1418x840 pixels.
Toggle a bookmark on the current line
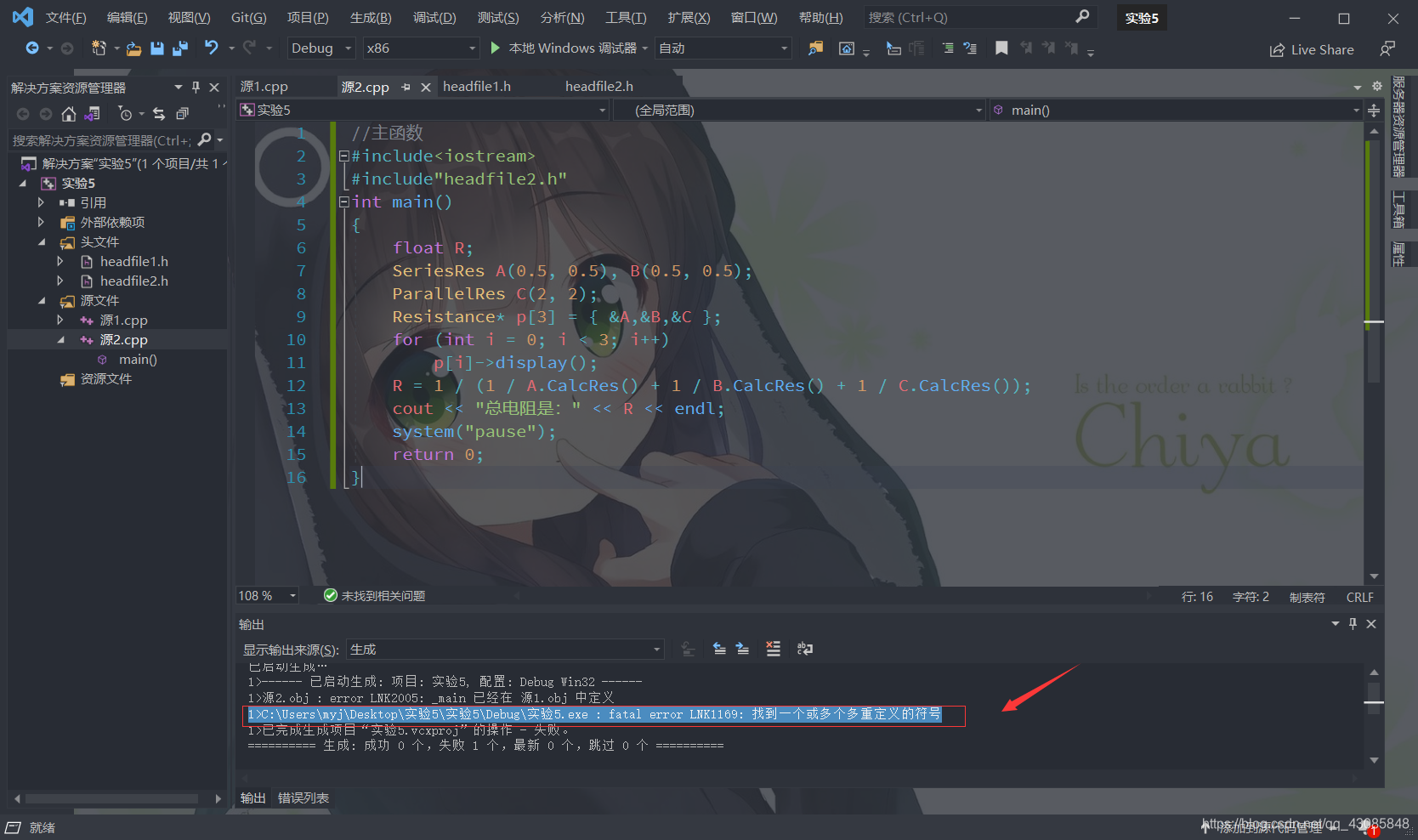[x=1001, y=48]
